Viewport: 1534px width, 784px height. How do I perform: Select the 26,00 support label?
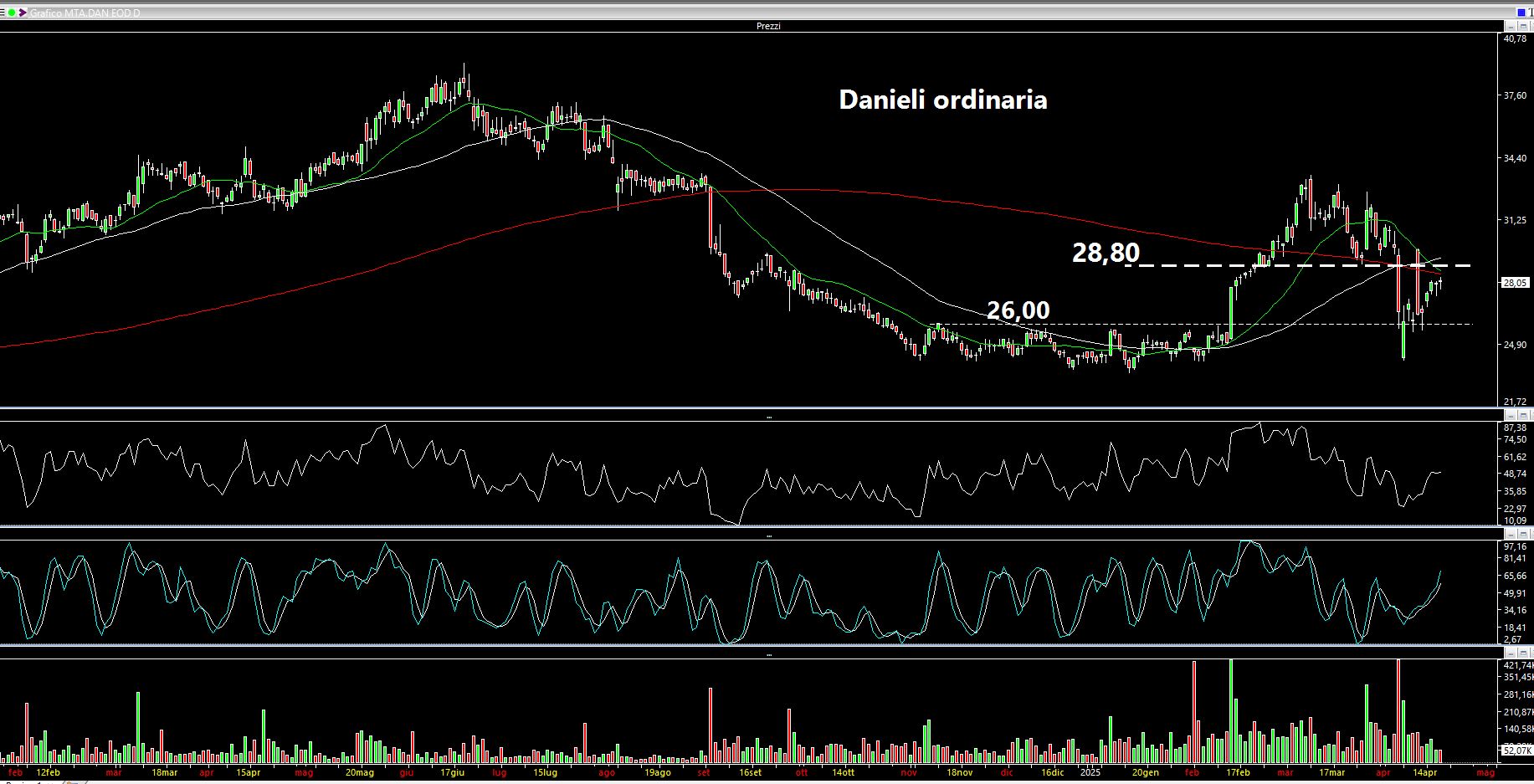(1018, 310)
